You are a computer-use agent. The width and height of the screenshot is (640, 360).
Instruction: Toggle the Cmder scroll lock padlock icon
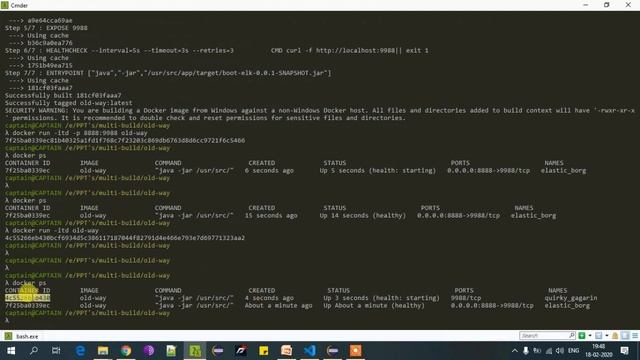[615, 336]
